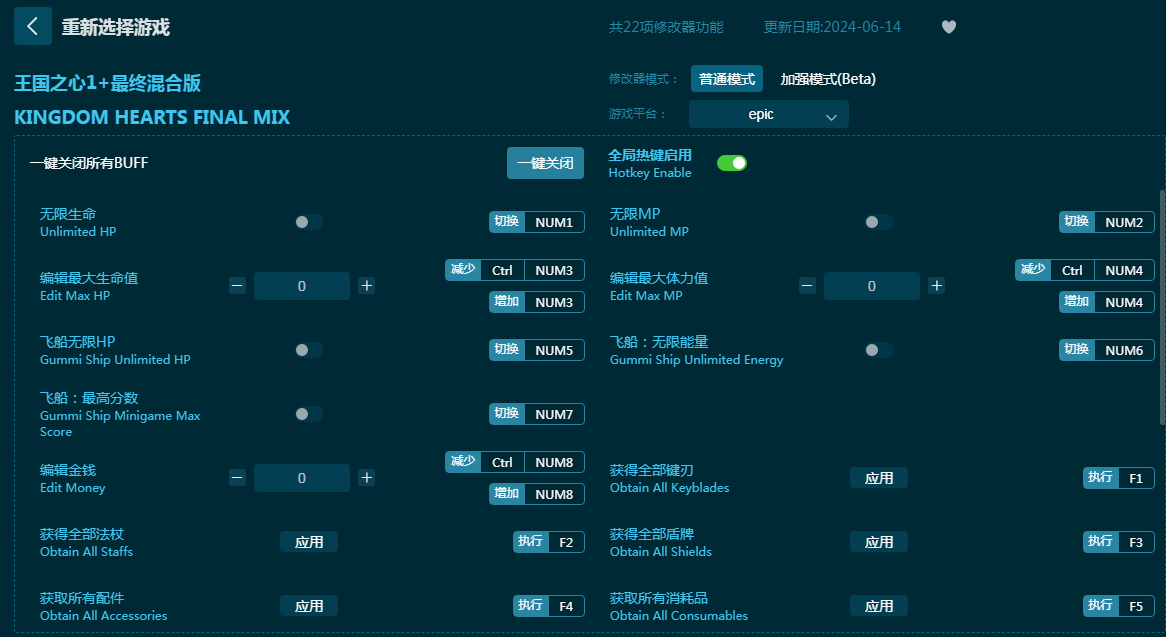
Task: Click 增加 NUM3 increase hotkey for Max HP
Action: [x=537, y=302]
